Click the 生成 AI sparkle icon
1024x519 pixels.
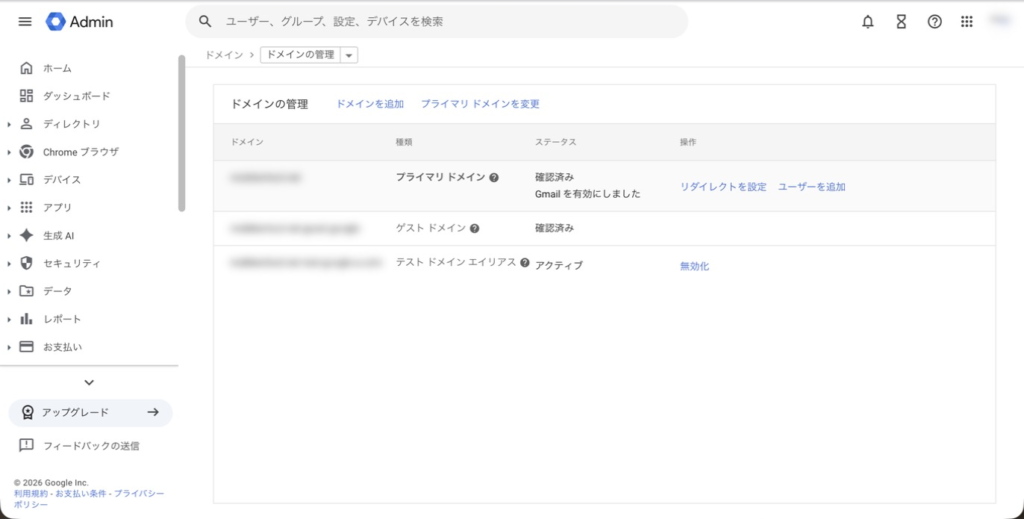click(26, 235)
